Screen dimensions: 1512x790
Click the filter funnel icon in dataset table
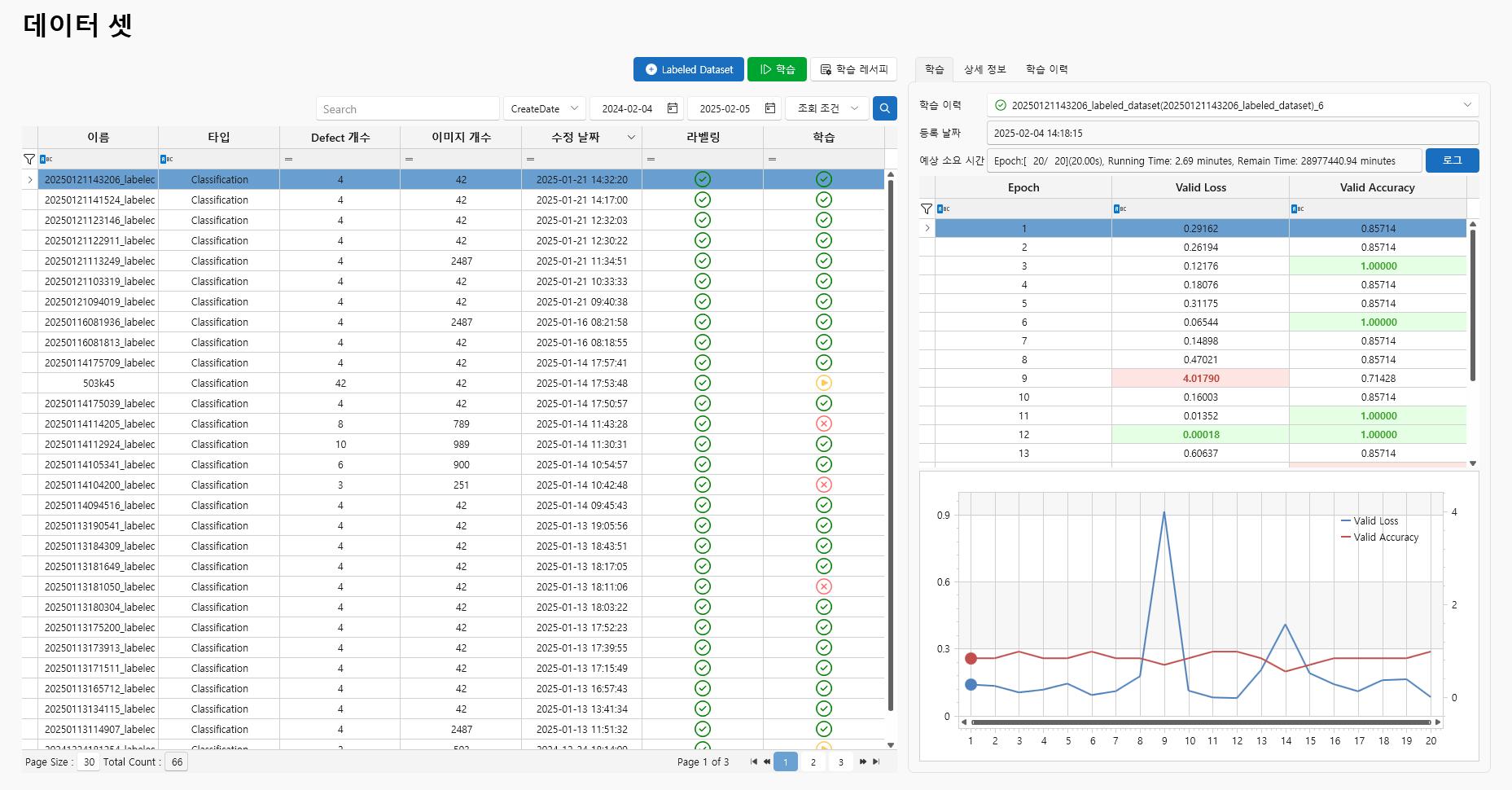[x=29, y=159]
